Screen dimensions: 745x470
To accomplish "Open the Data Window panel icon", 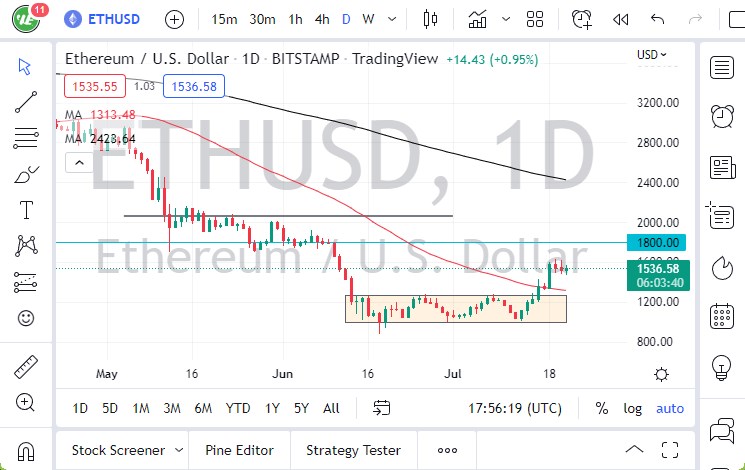I will click(721, 215).
